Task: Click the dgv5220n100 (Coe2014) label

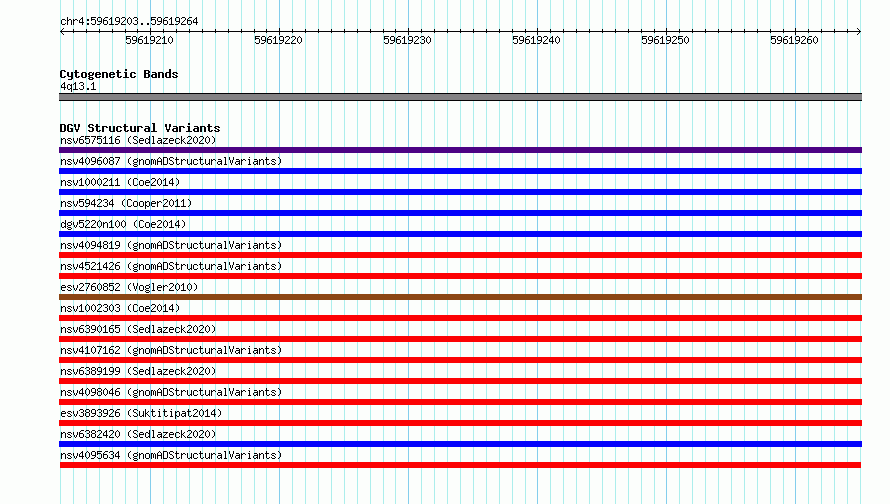Action: [x=123, y=224]
